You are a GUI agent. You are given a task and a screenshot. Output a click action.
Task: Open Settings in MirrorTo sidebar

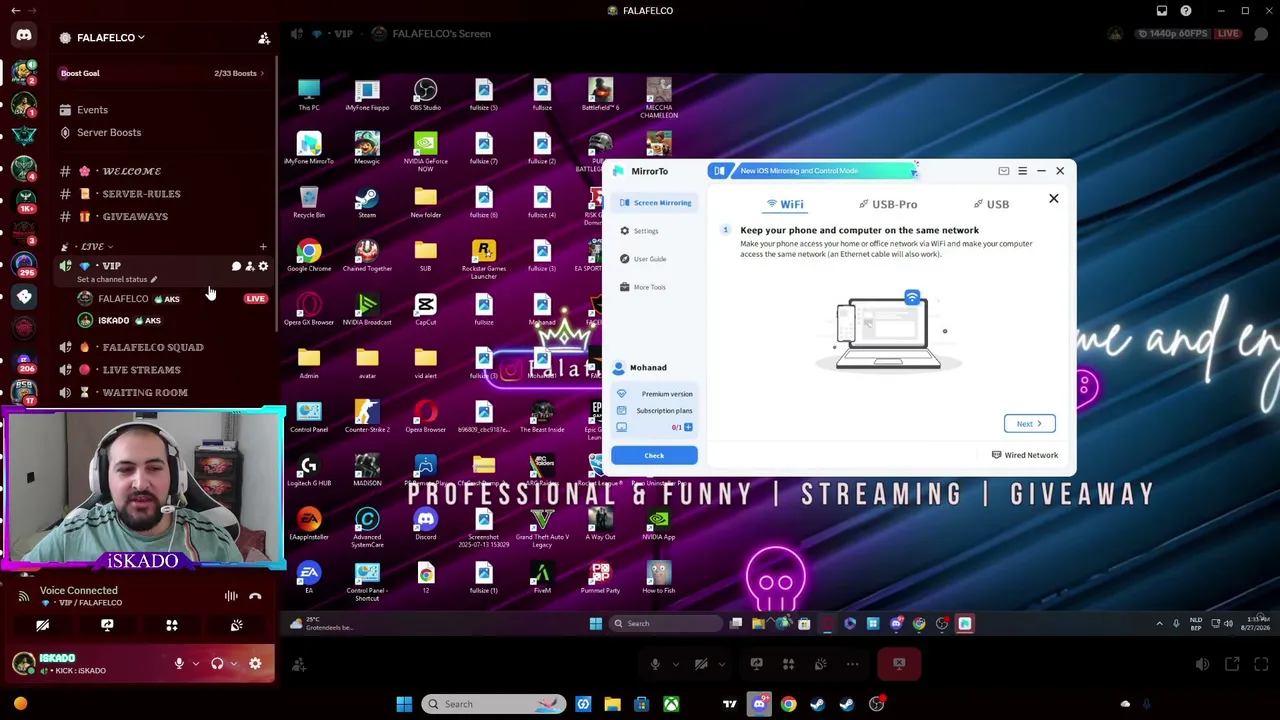pos(639,231)
